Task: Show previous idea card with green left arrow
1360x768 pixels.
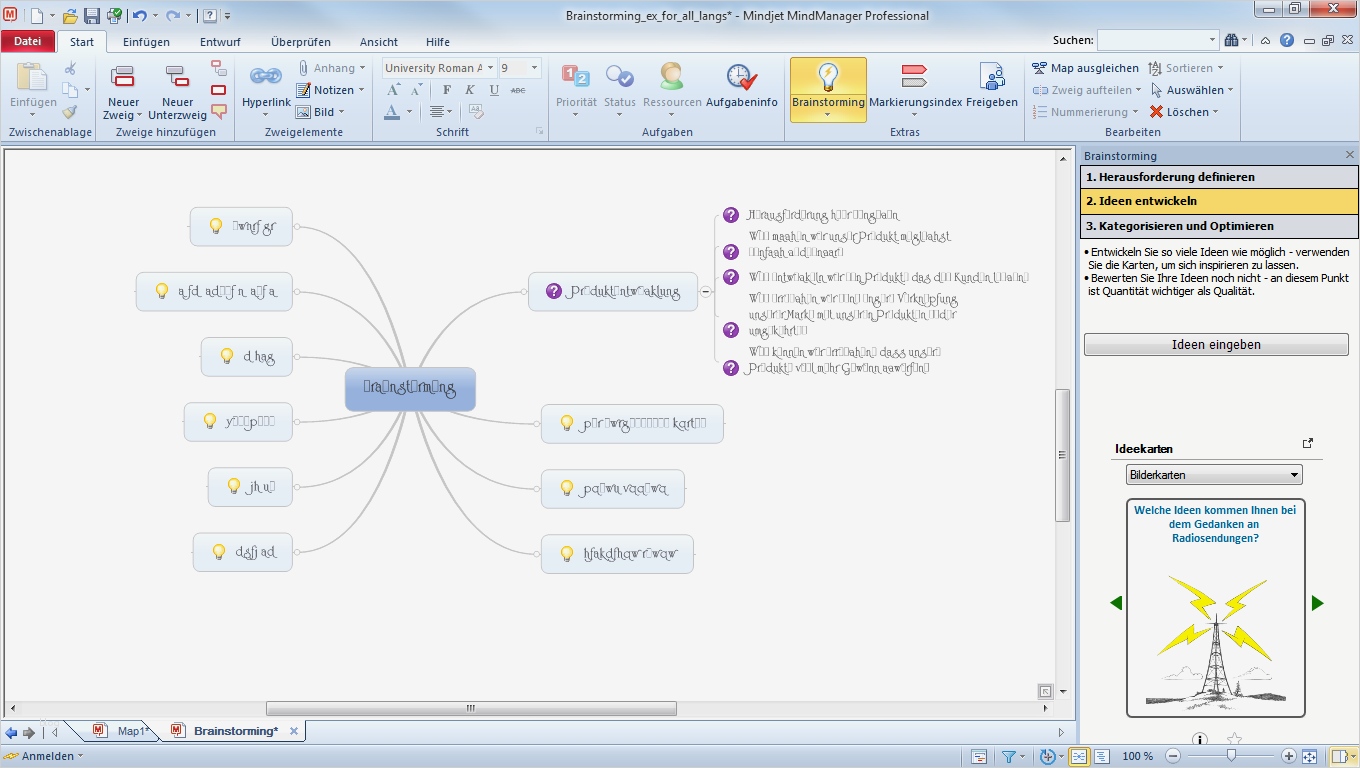Action: pyautogui.click(x=1116, y=603)
